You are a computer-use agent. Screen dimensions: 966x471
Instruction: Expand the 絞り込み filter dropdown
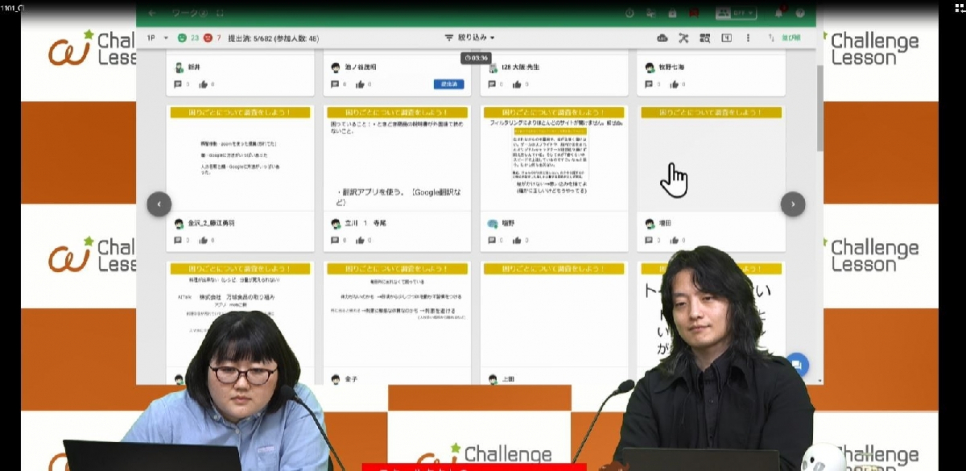pyautogui.click(x=469, y=38)
